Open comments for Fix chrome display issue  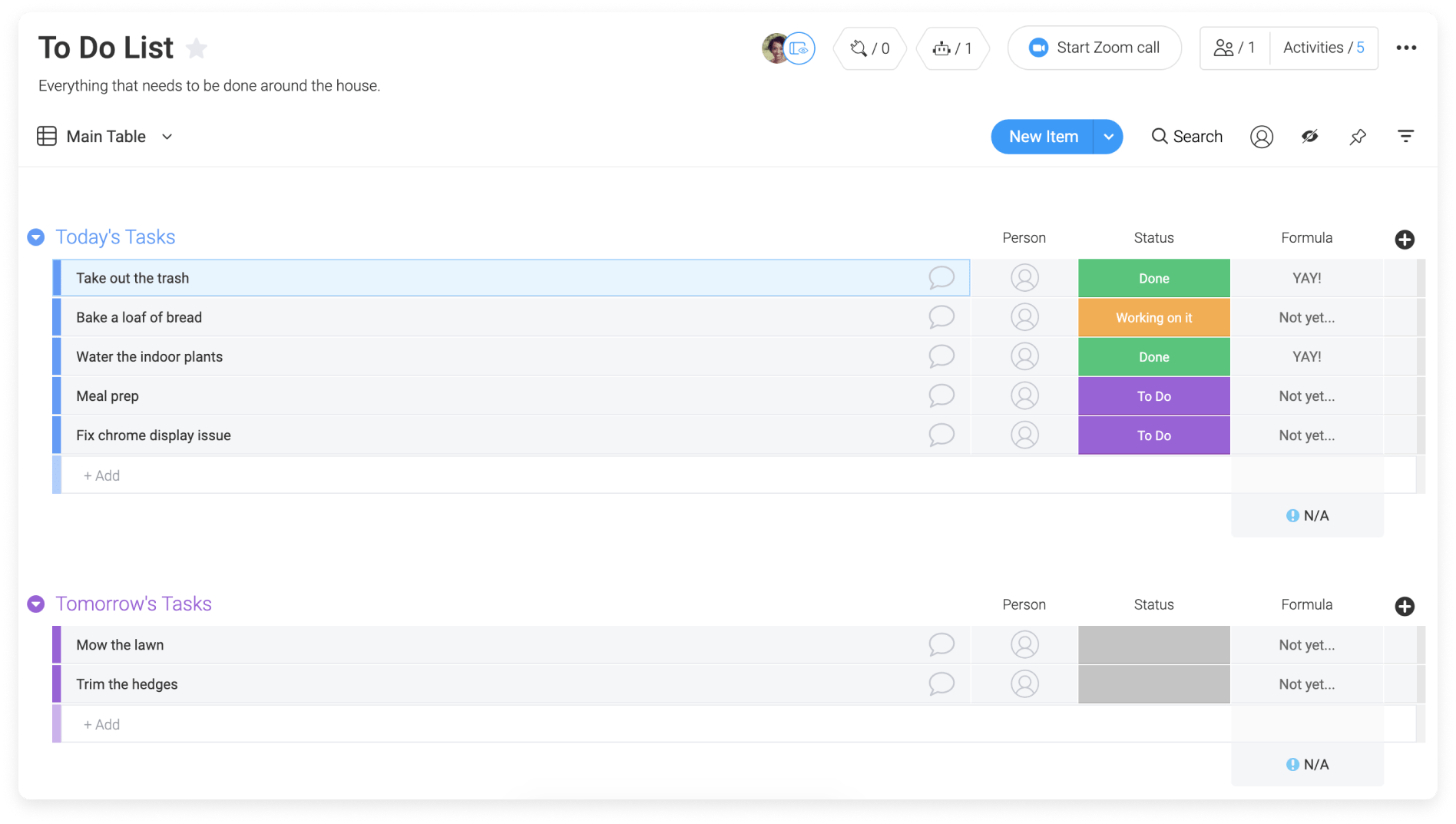coord(941,435)
